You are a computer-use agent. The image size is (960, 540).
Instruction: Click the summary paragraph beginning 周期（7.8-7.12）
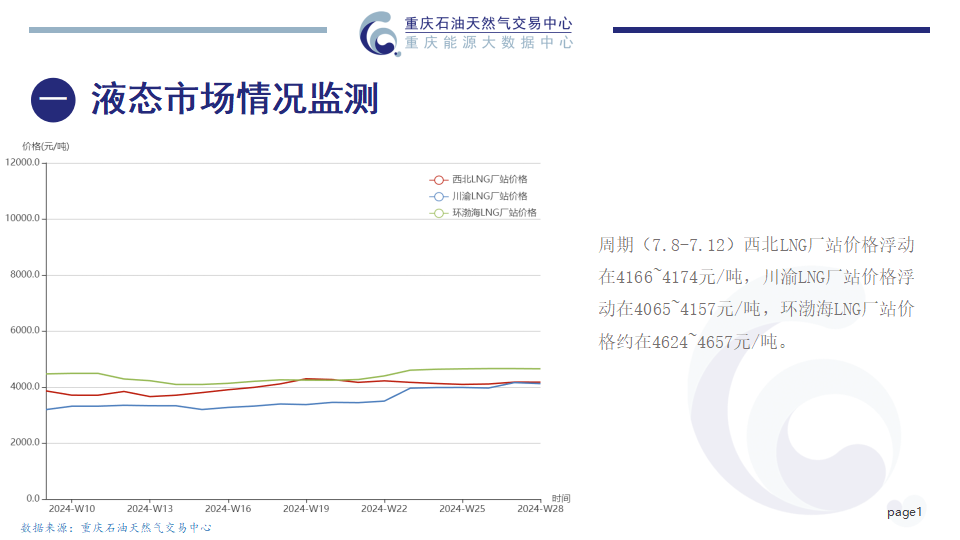coord(756,293)
